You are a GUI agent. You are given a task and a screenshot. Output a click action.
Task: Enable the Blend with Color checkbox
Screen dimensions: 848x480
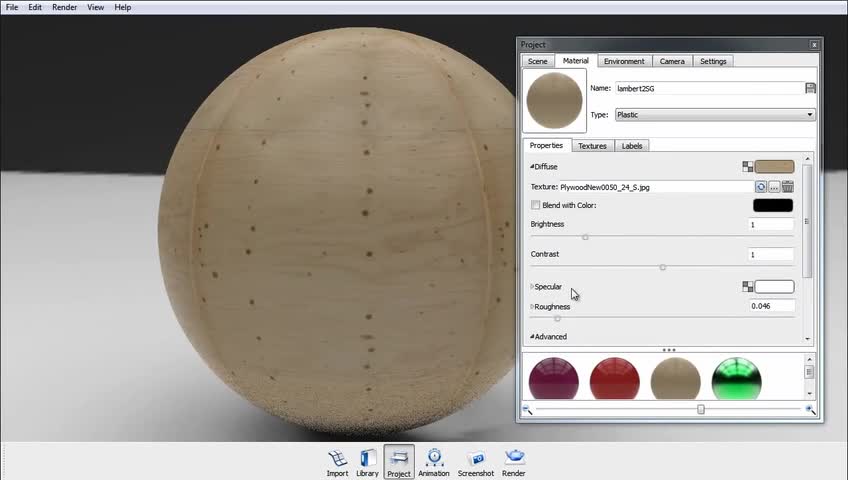pyautogui.click(x=535, y=205)
